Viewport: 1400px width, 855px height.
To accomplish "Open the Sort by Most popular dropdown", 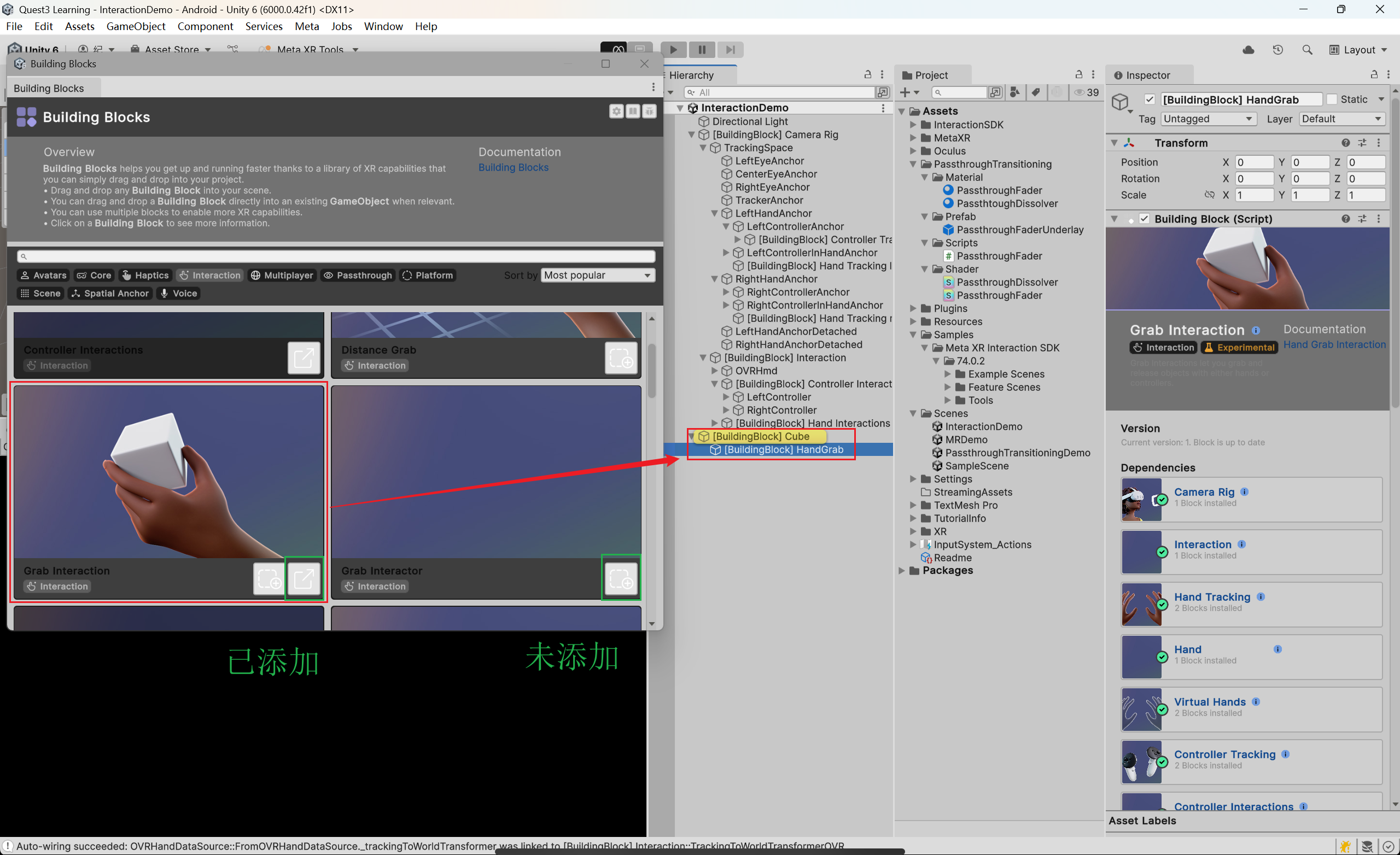I will point(598,276).
